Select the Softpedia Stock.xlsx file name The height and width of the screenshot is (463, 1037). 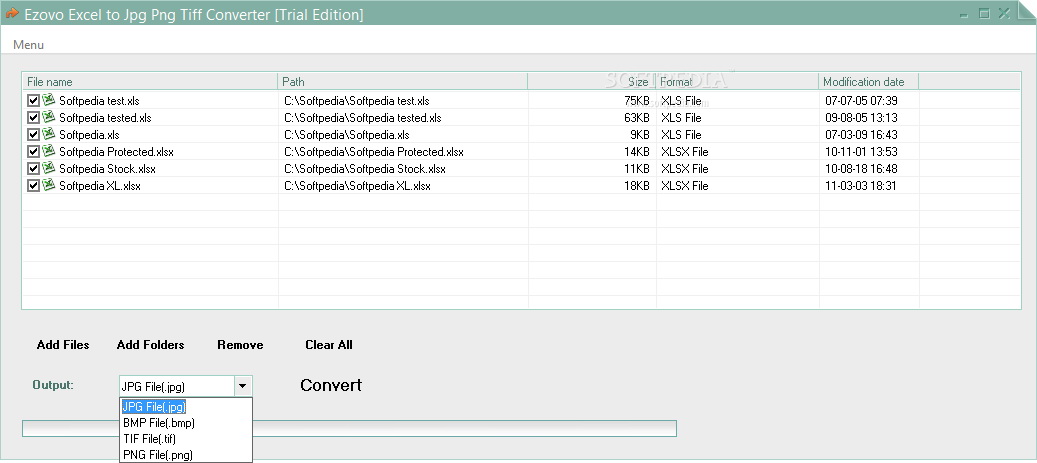107,169
